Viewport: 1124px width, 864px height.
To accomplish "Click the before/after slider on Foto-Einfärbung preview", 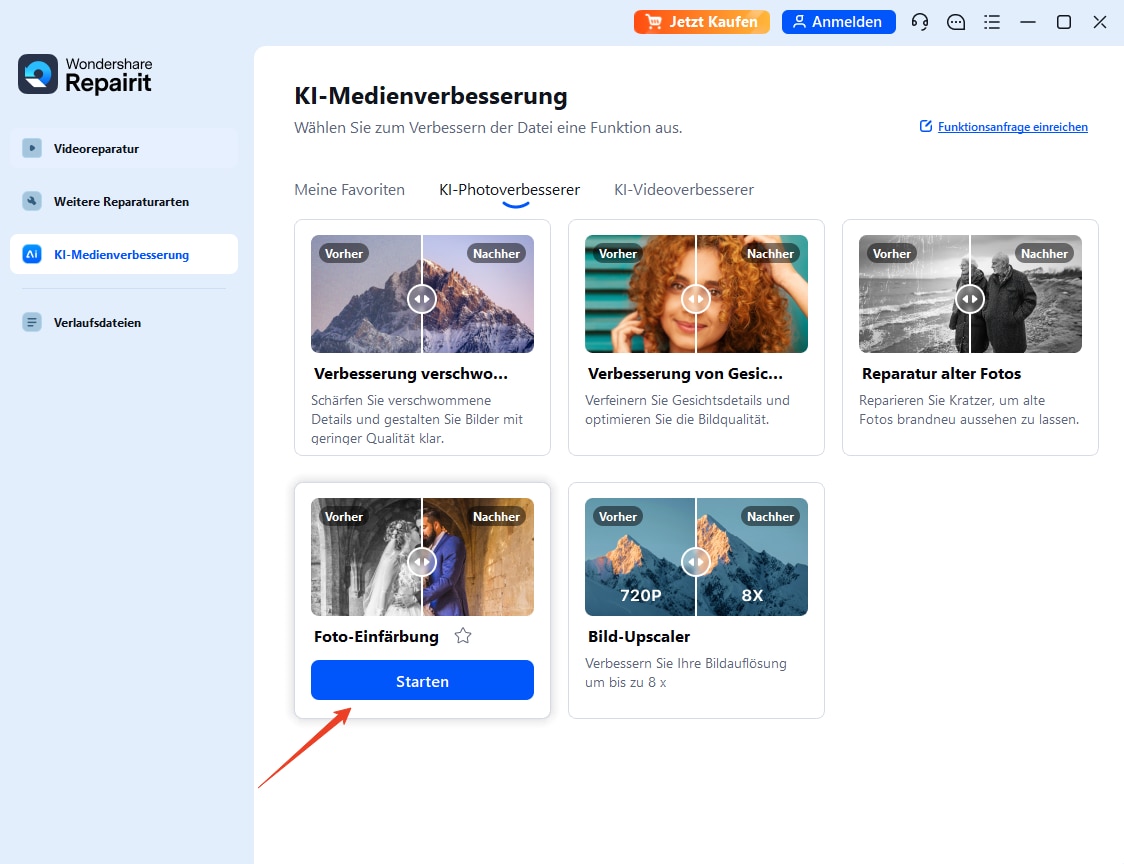I will tap(422, 562).
